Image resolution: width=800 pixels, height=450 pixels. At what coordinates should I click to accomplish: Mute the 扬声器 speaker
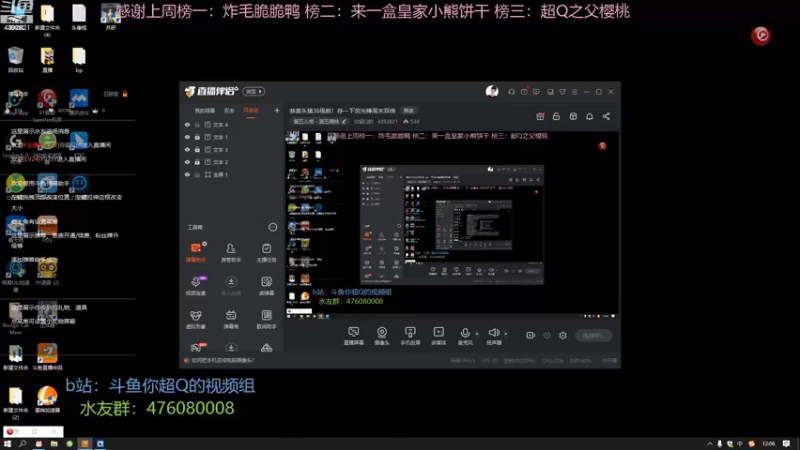pos(493,333)
